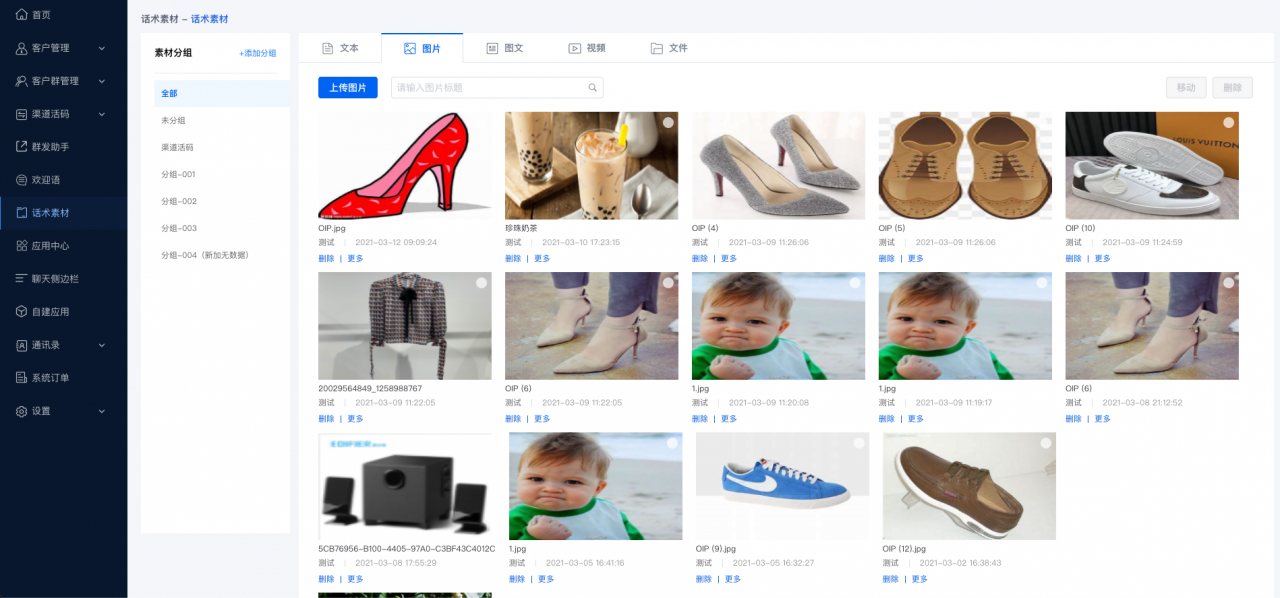Viewport: 1280px width, 598px height.
Task: Click 删除 under OIP (5)
Action: coord(887,258)
